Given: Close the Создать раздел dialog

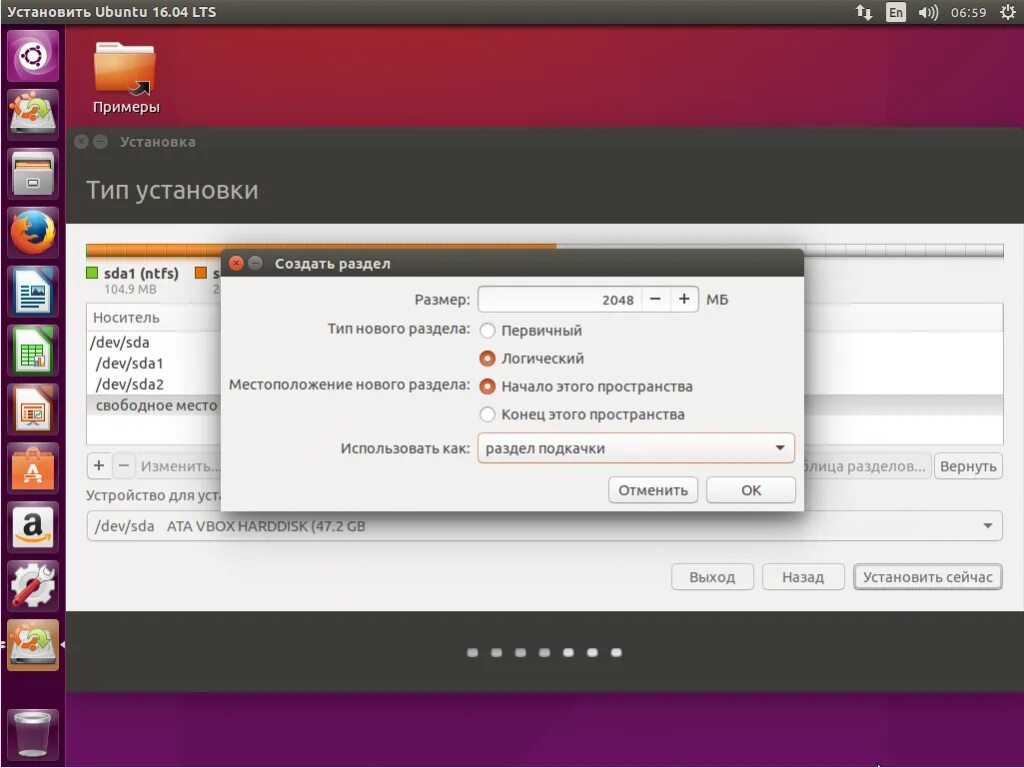Looking at the screenshot, I should (x=236, y=263).
